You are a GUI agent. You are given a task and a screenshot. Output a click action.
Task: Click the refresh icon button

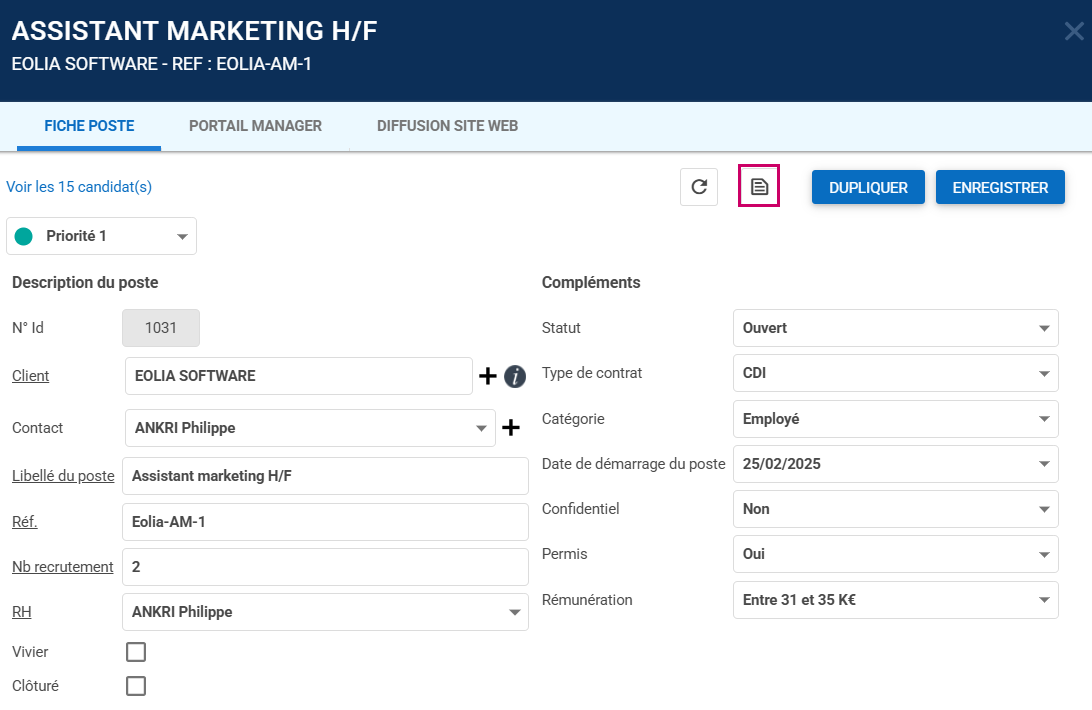[x=699, y=187]
